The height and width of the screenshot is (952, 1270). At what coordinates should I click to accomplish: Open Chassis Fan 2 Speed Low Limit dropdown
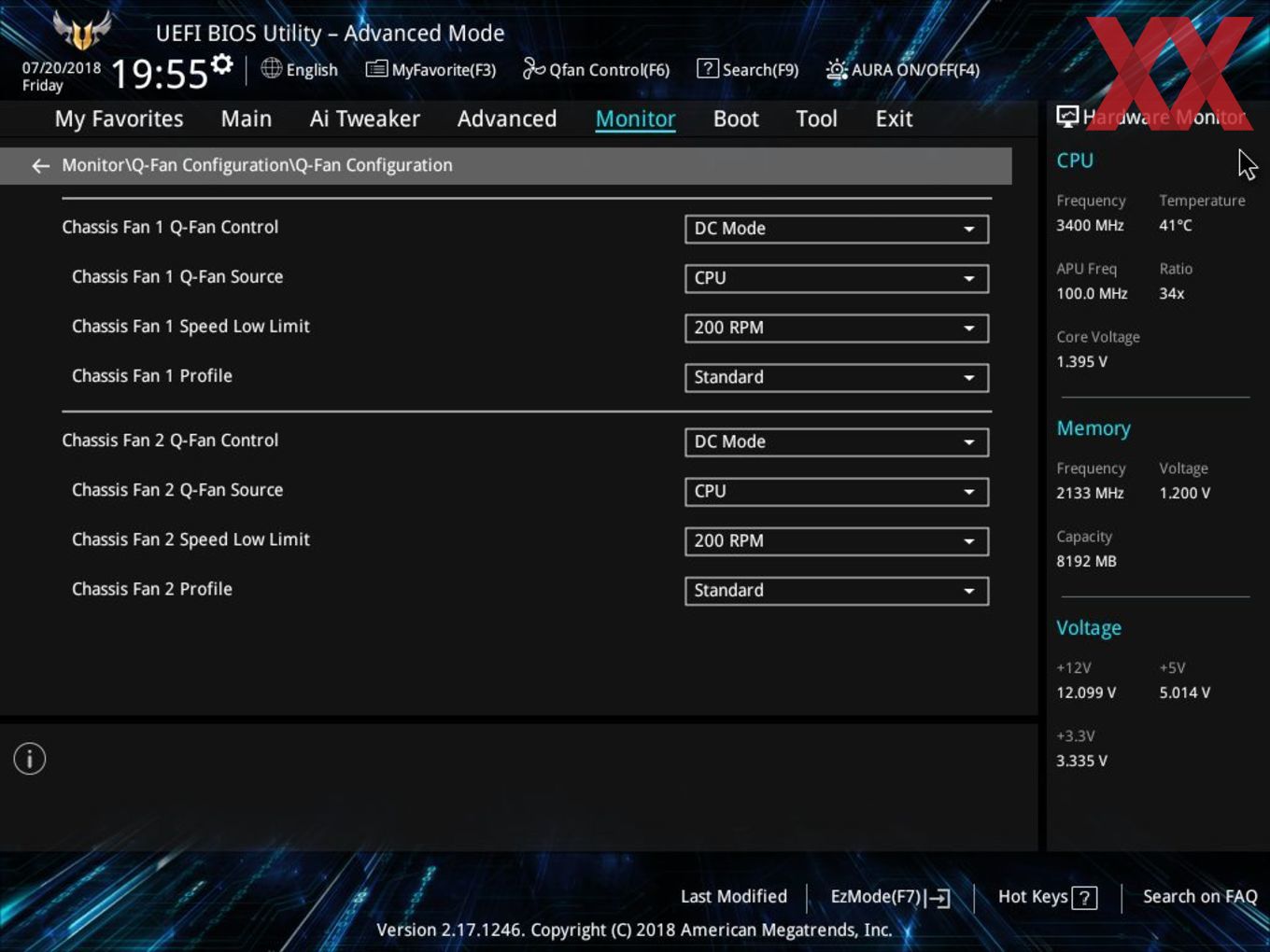(x=837, y=540)
